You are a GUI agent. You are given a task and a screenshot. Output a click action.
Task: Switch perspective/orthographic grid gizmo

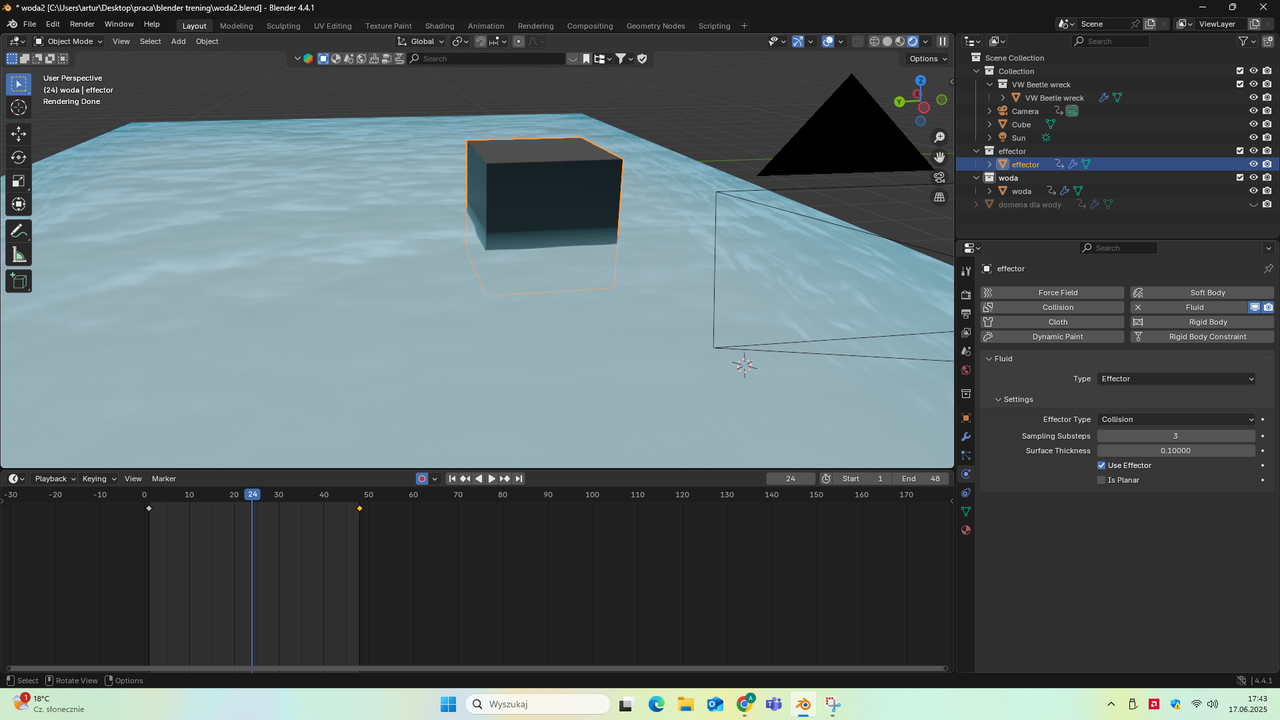click(x=939, y=197)
